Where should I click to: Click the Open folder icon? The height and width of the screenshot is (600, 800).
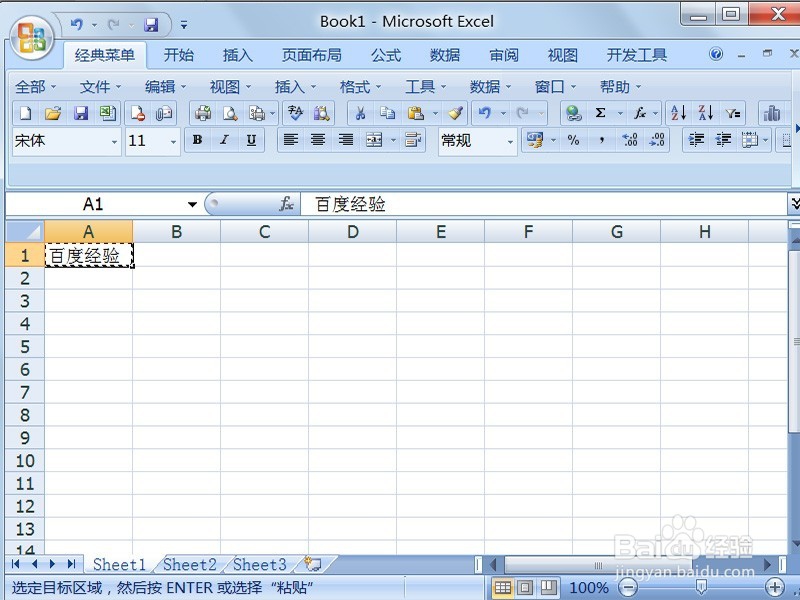53,113
